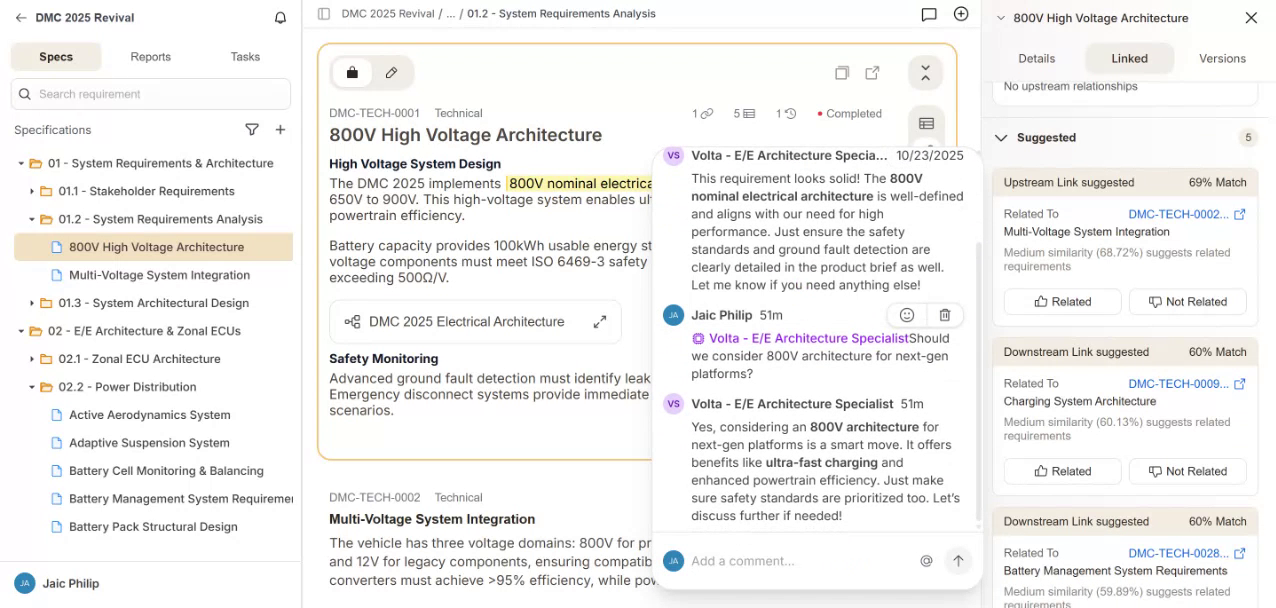Expand the 01.3 - System Architectural Design folder
Image resolution: width=1276 pixels, height=608 pixels.
pyautogui.click(x=33, y=303)
